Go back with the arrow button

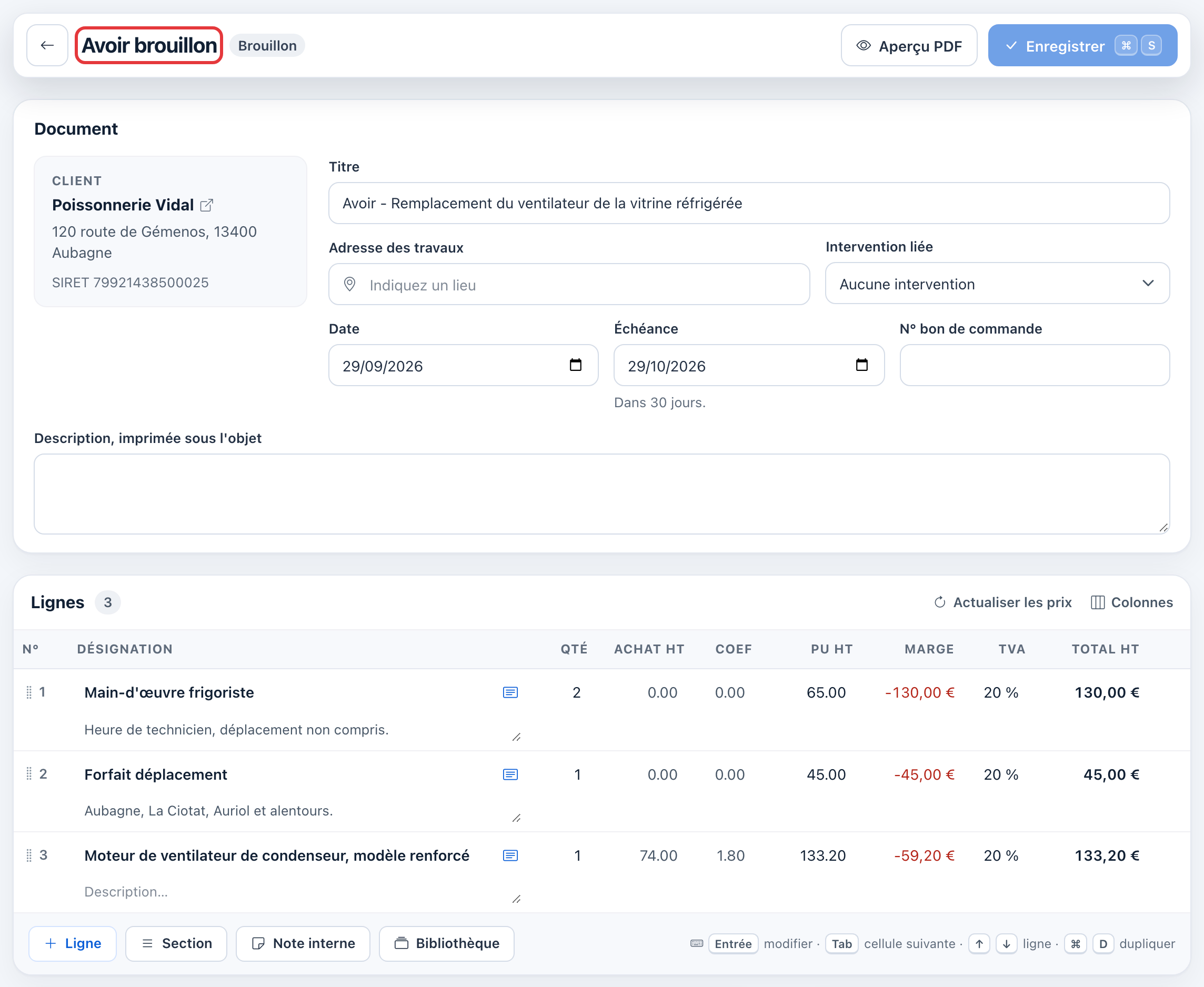click(x=47, y=45)
